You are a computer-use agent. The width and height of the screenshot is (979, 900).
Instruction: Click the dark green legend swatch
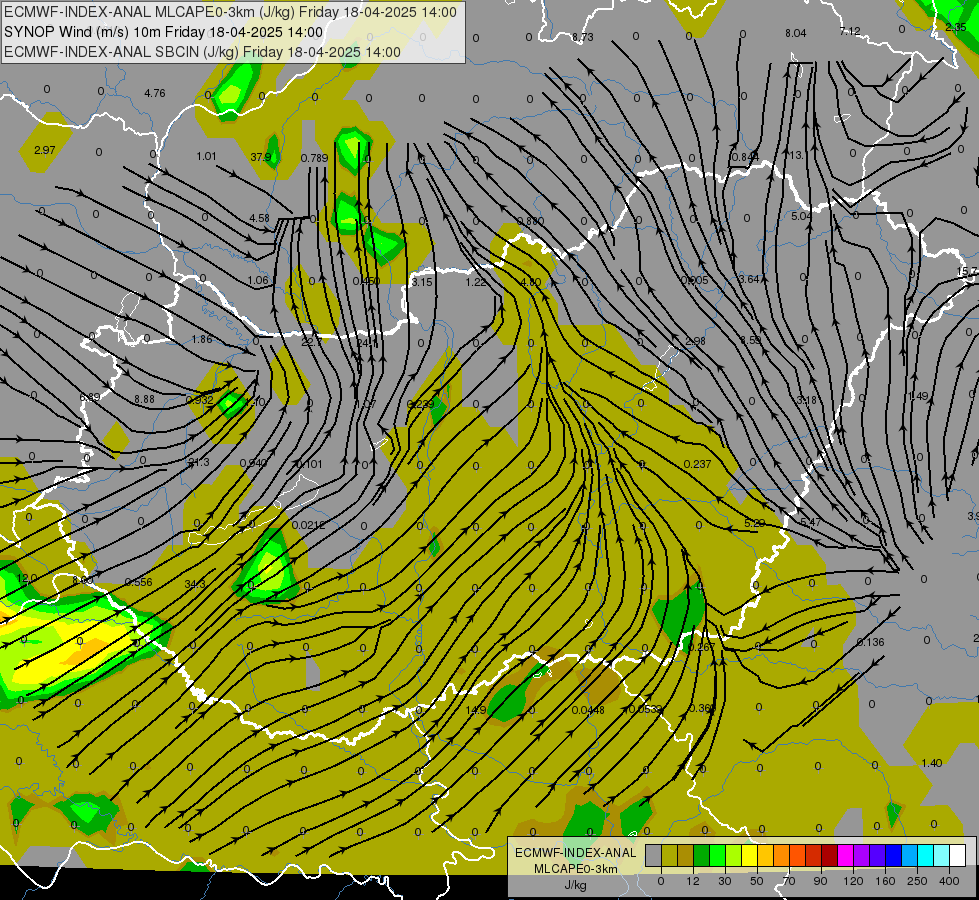click(x=701, y=855)
